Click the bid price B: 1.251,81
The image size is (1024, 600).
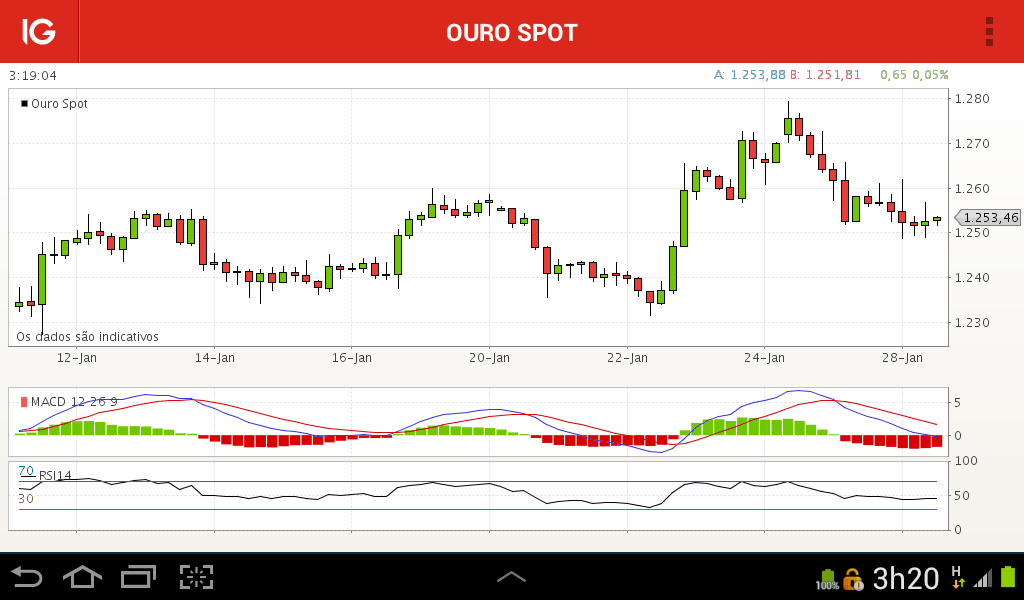[x=825, y=75]
